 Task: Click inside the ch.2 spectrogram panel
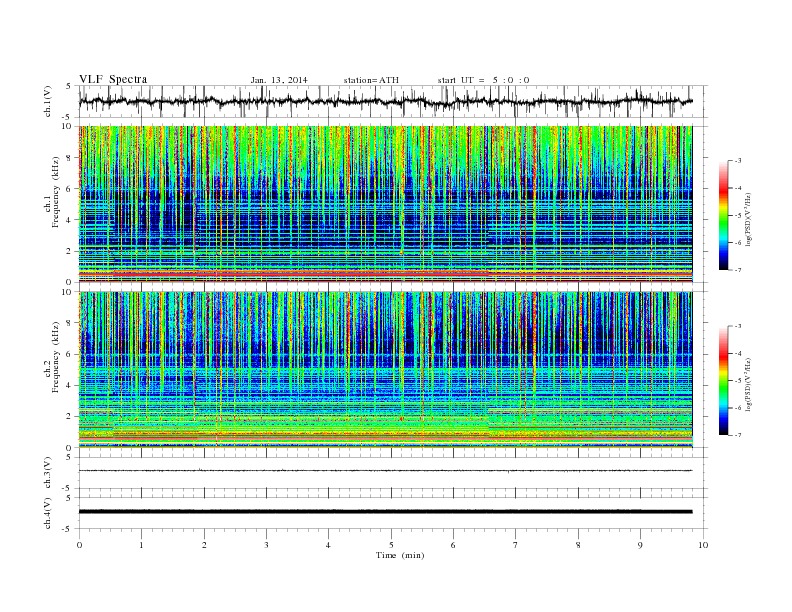tap(385, 370)
